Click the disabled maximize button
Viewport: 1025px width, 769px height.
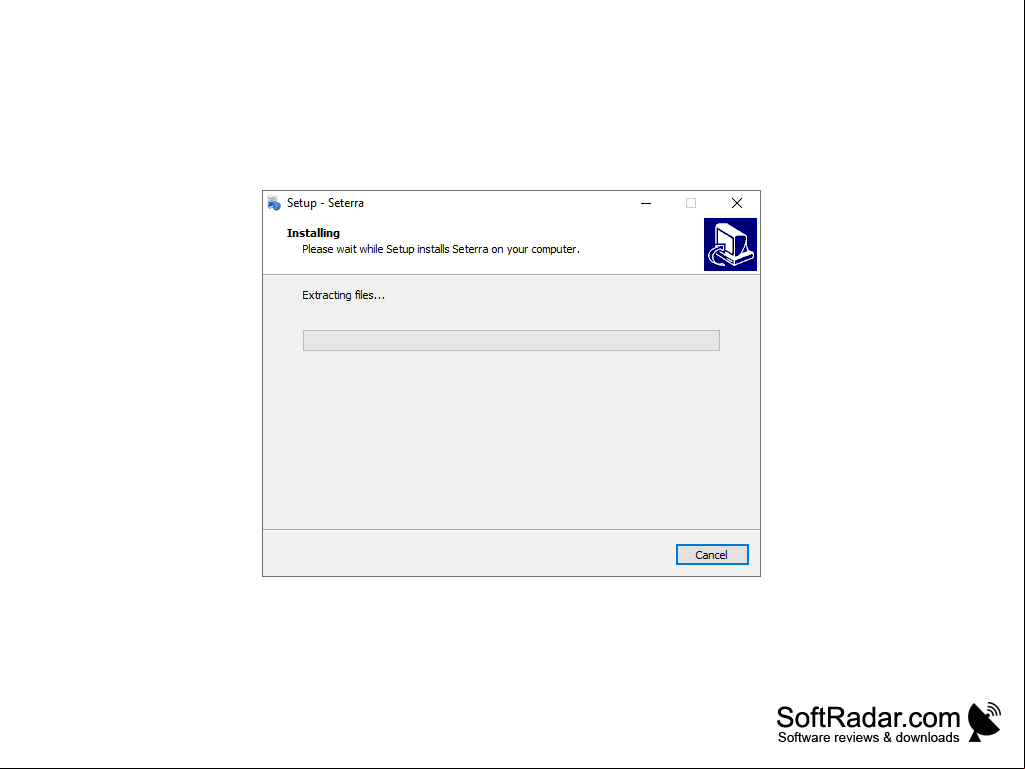pyautogui.click(x=691, y=203)
